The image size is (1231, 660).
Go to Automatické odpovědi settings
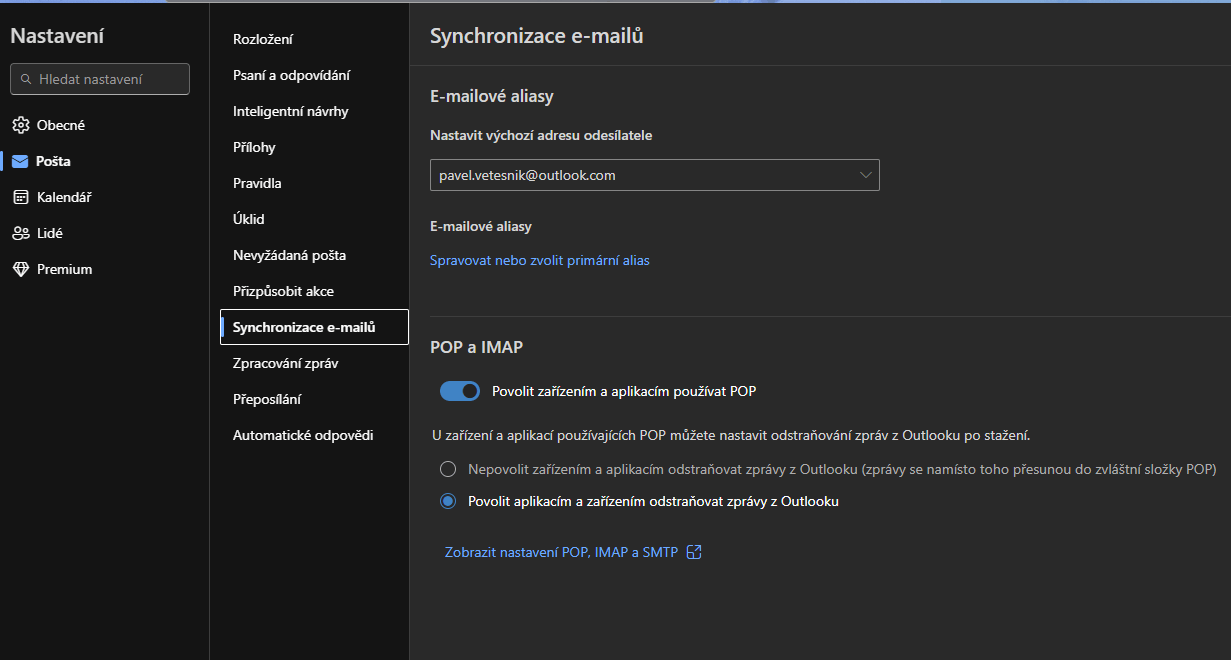pyautogui.click(x=303, y=435)
